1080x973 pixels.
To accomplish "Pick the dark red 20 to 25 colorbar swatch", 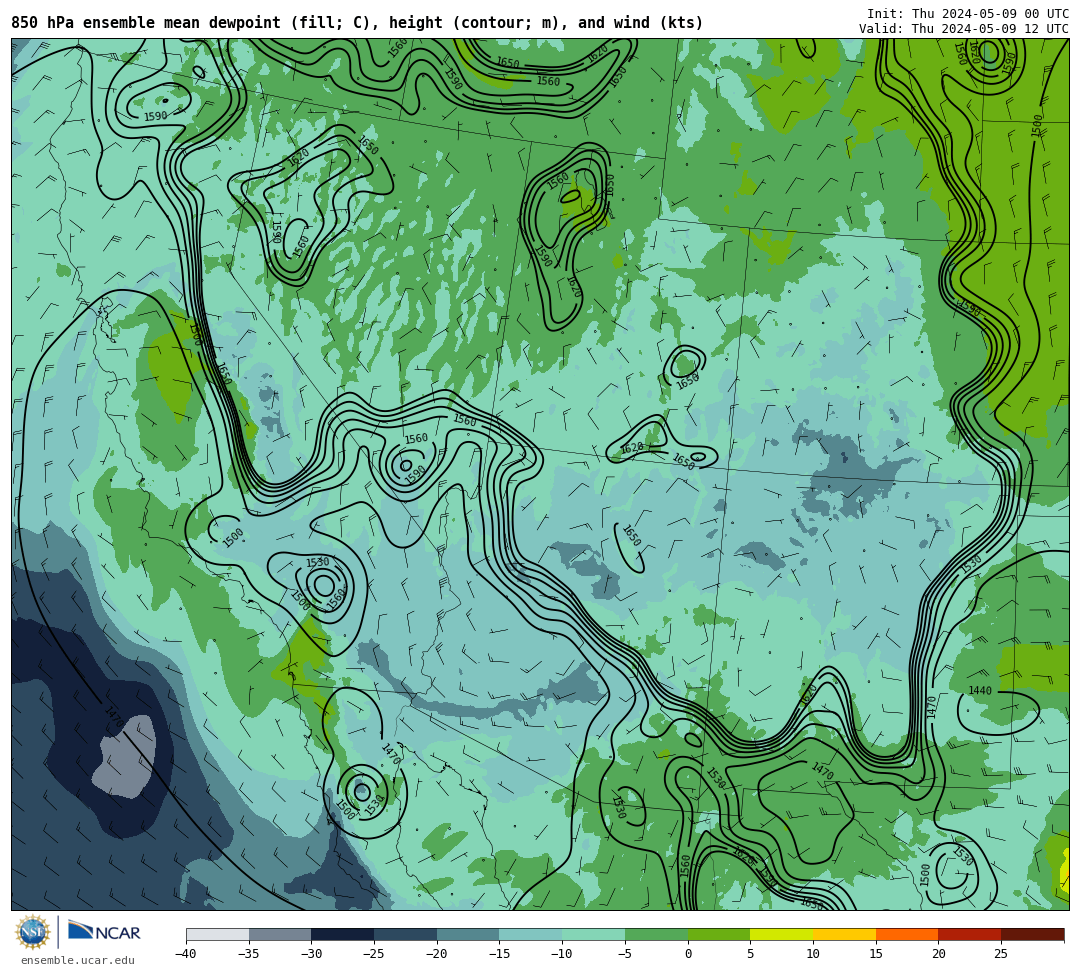I will [x=970, y=934].
